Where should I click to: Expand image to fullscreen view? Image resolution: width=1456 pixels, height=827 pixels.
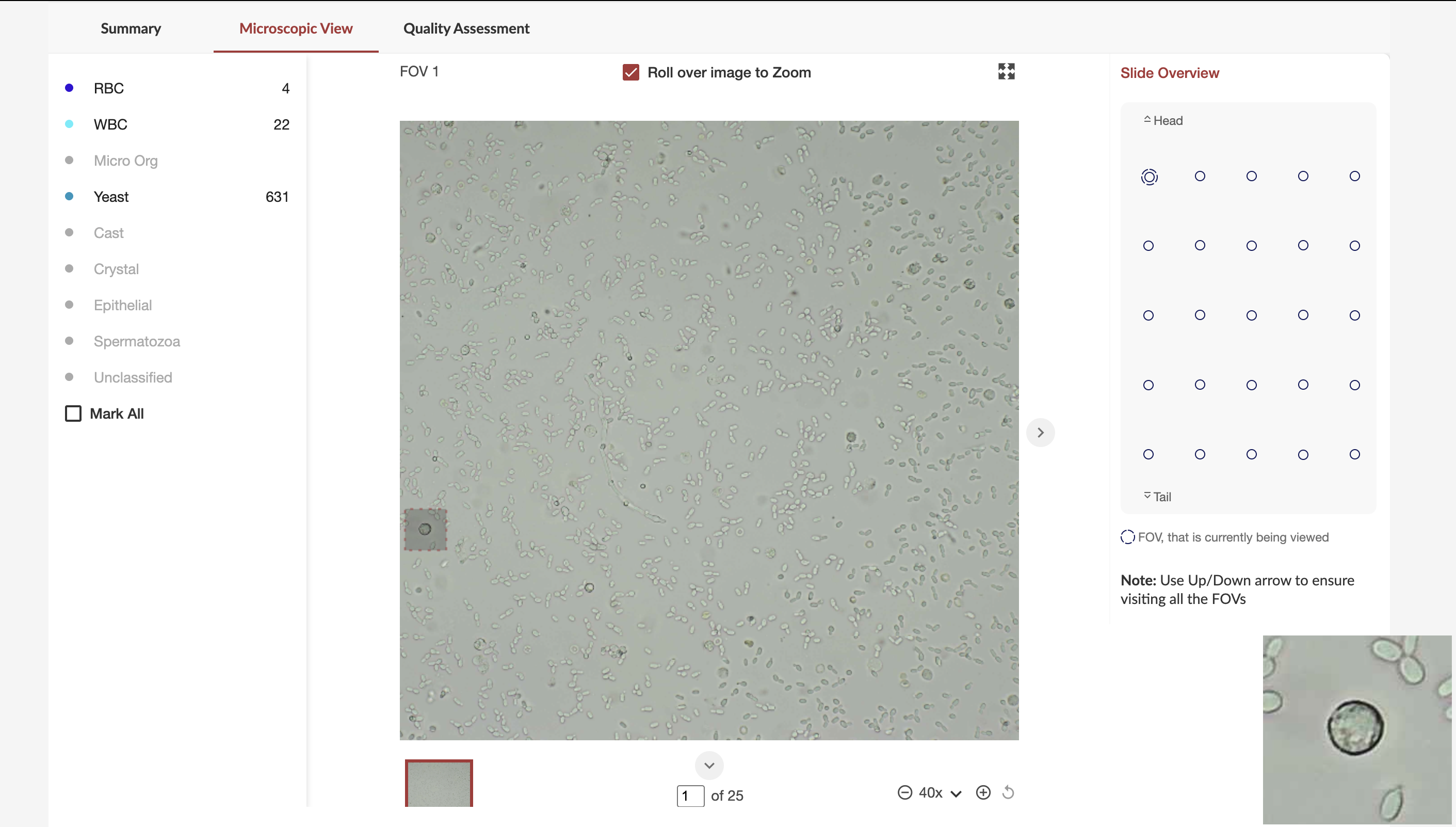(x=1006, y=71)
